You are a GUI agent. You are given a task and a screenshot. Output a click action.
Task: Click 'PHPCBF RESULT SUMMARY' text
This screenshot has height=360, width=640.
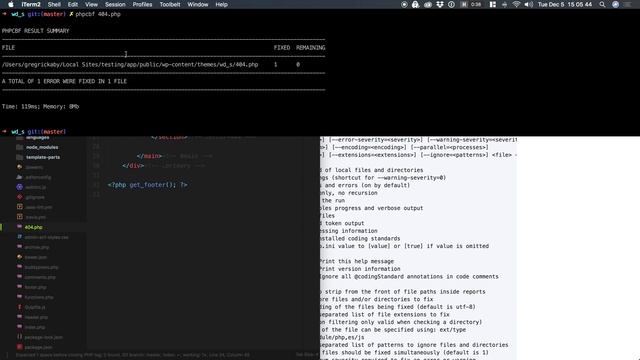point(36,31)
